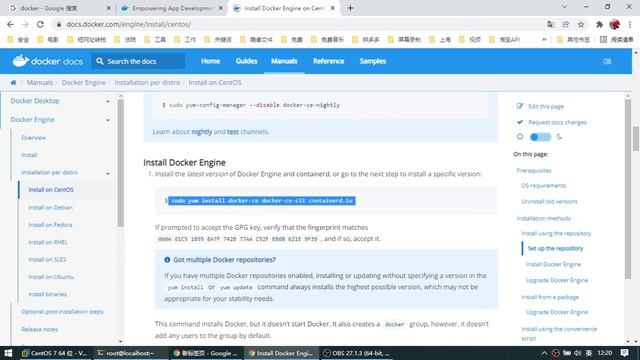Open the Samples nav item

click(x=373, y=61)
